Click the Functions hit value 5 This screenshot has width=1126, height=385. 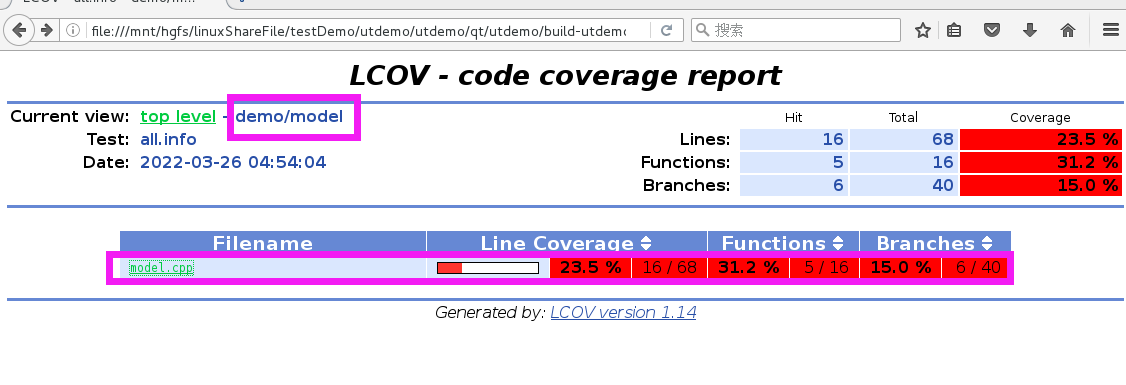(794, 162)
